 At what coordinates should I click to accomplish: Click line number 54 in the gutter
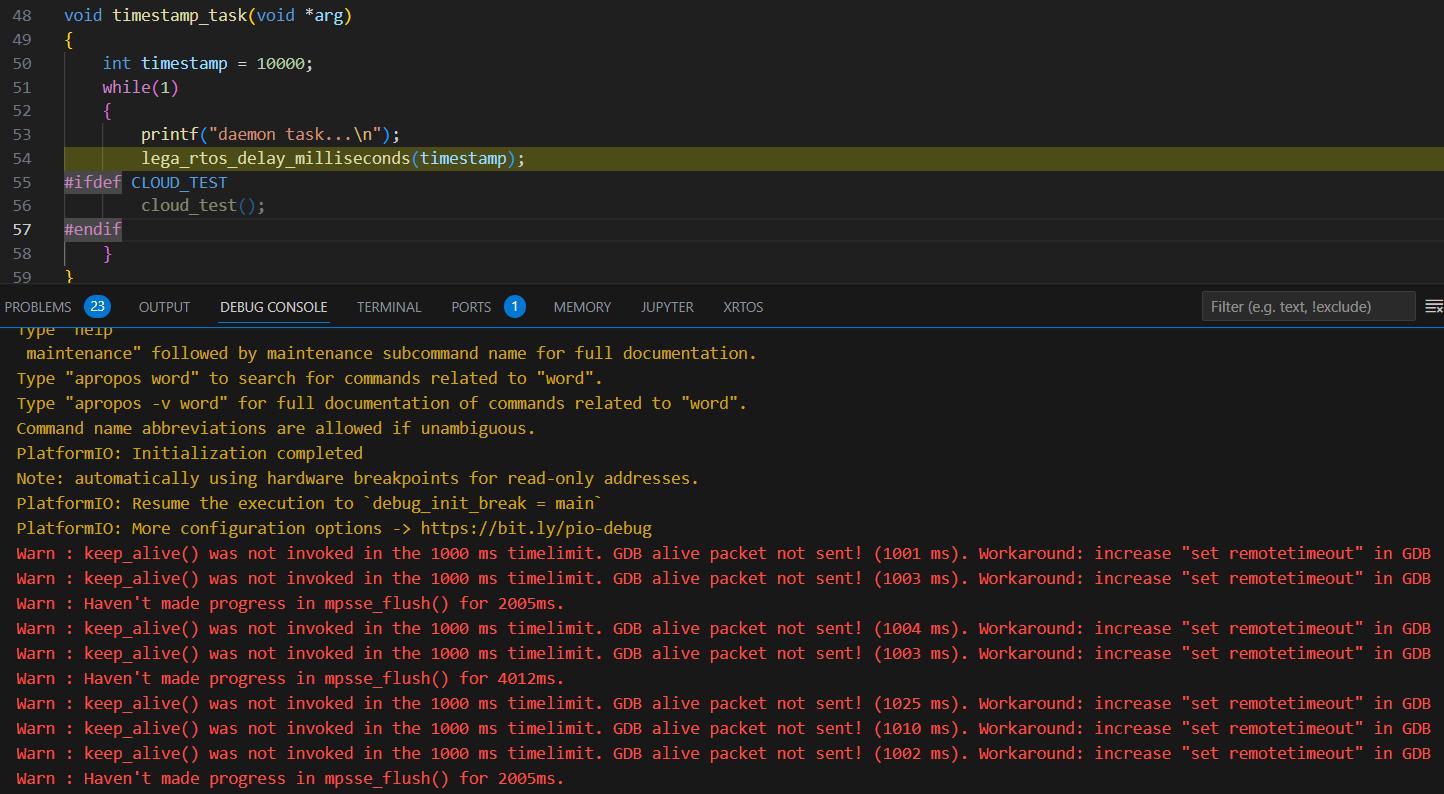22,158
